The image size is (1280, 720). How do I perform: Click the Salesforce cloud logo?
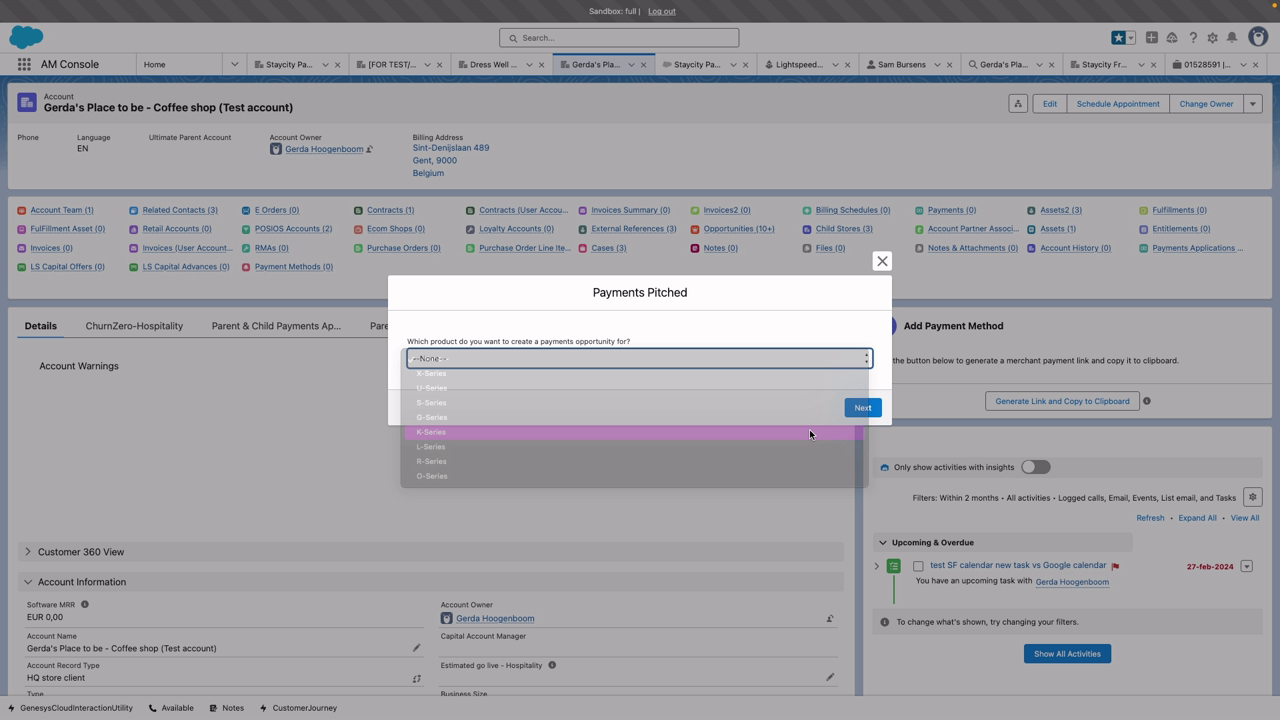pyautogui.click(x=26, y=37)
